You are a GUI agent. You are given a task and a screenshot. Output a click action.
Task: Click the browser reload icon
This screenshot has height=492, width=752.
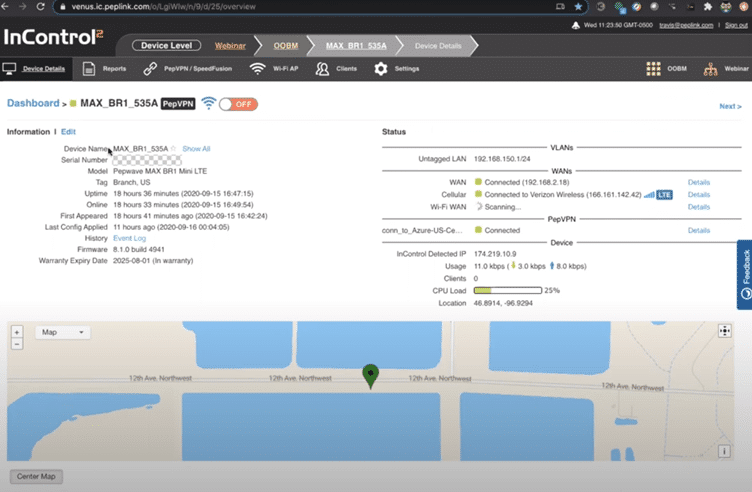click(x=41, y=7)
